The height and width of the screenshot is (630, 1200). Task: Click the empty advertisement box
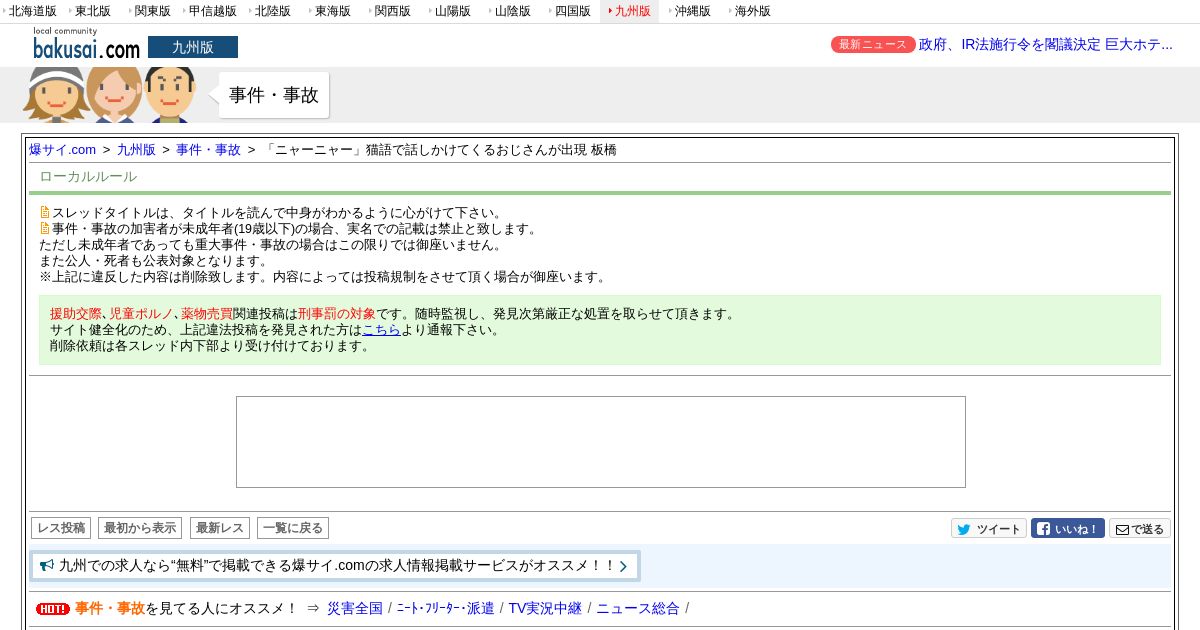(x=600, y=442)
